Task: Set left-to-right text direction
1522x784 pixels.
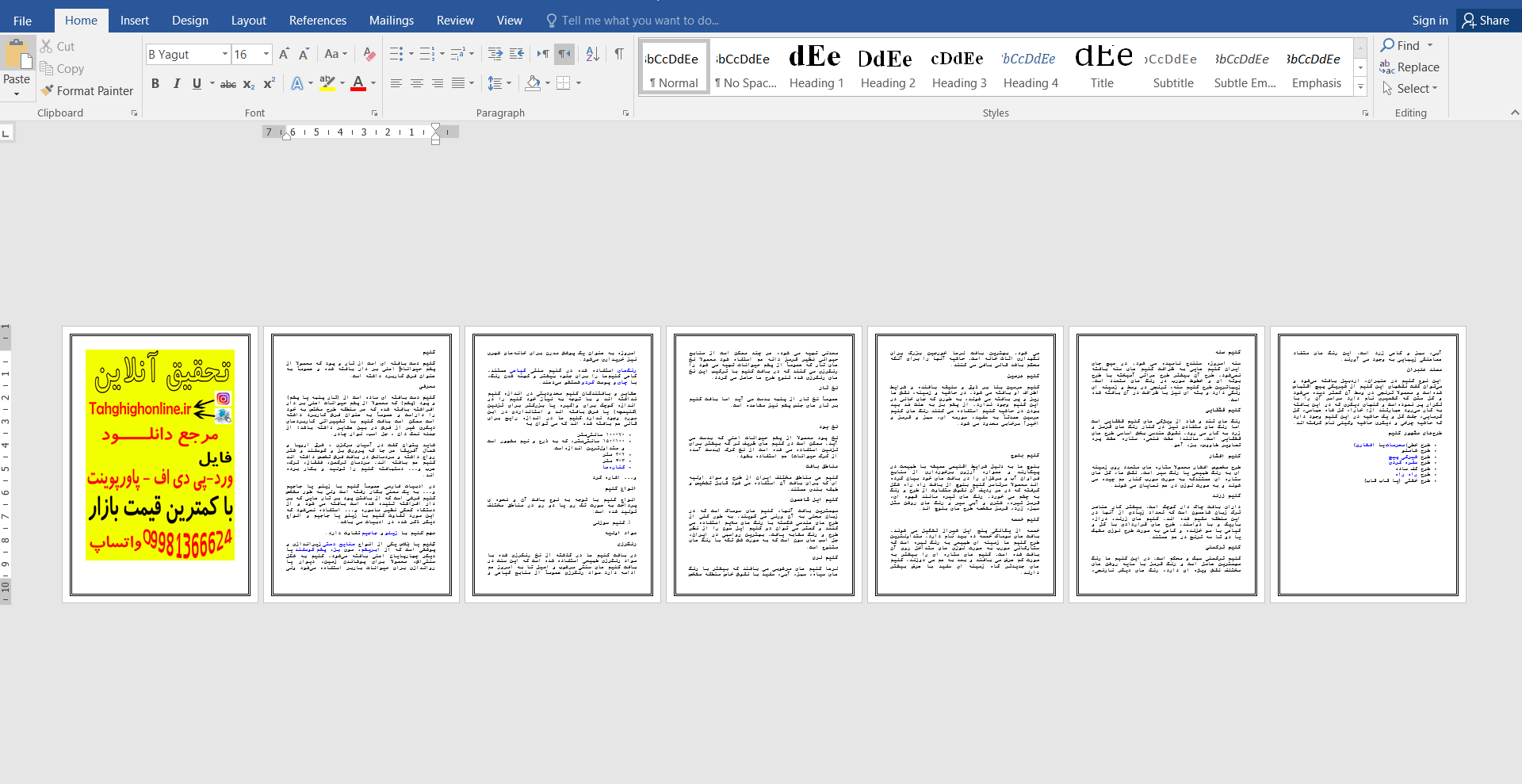Action: tap(542, 54)
